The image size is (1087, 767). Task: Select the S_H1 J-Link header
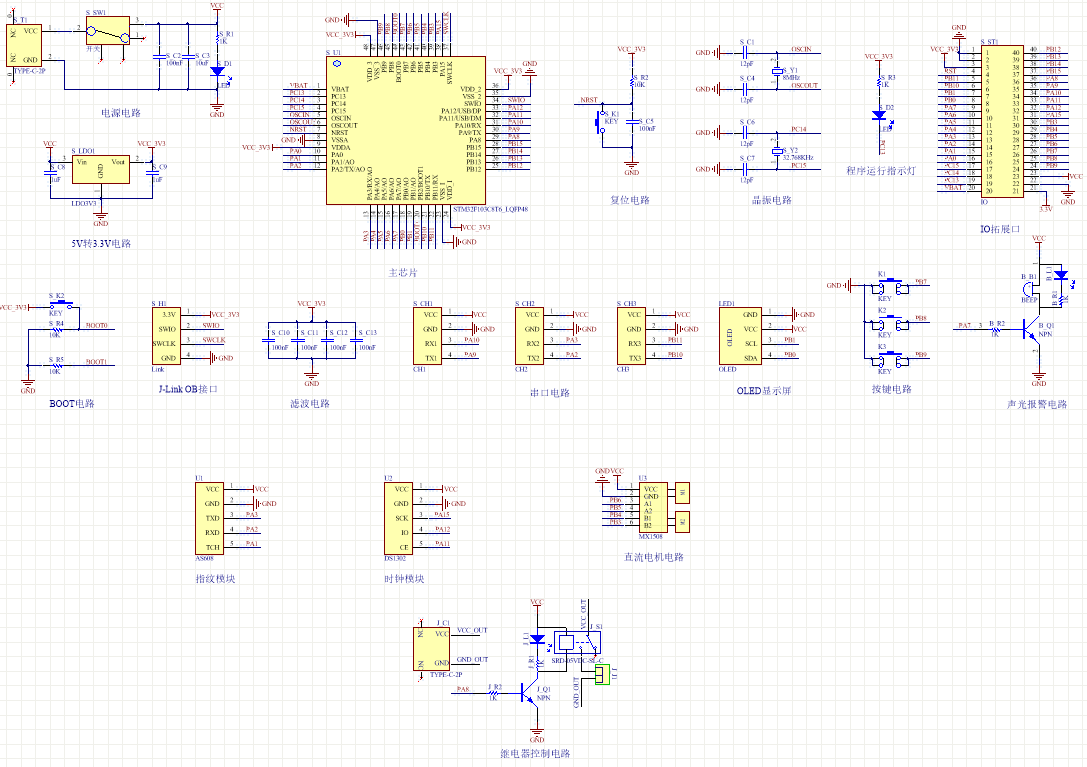pyautogui.click(x=166, y=336)
